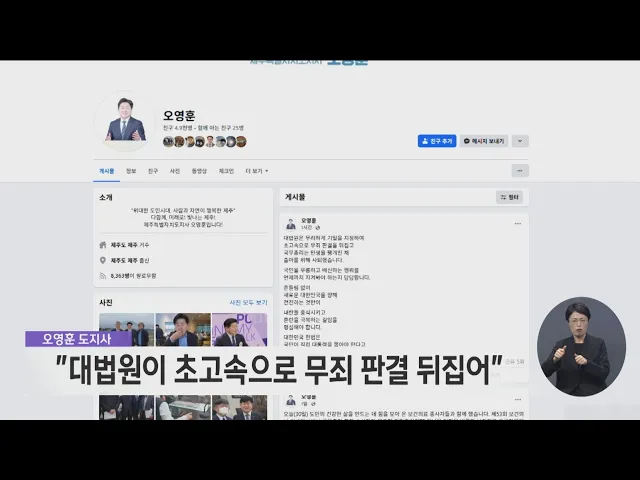The image size is (640, 480).
Task: Click the profile name 오영훈 heading
Action: (179, 116)
